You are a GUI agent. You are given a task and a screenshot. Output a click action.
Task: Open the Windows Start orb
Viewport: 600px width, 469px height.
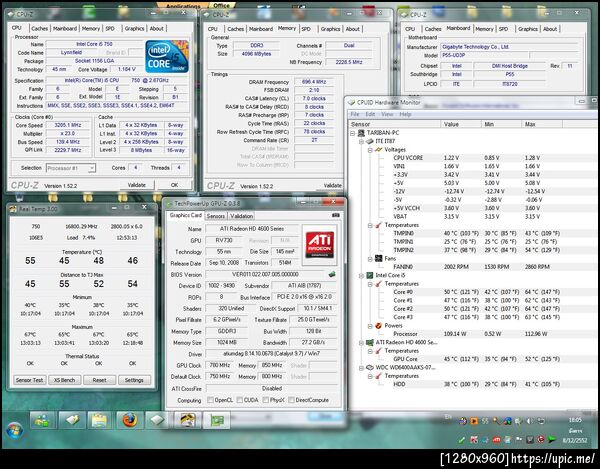15,430
